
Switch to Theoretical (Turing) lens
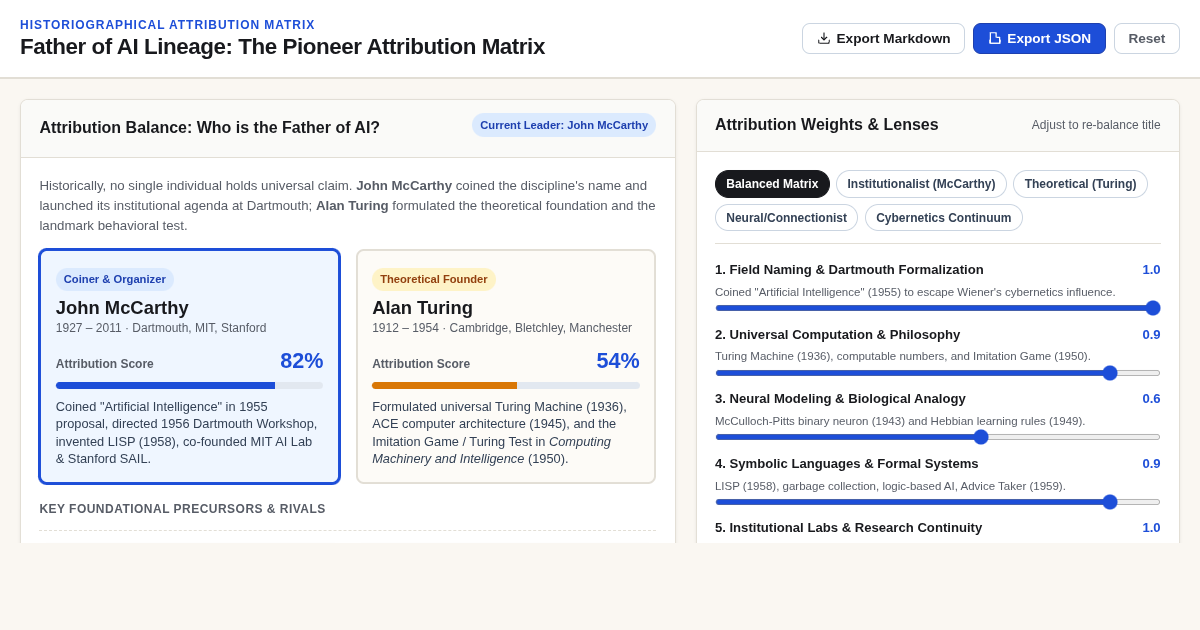[1080, 184]
